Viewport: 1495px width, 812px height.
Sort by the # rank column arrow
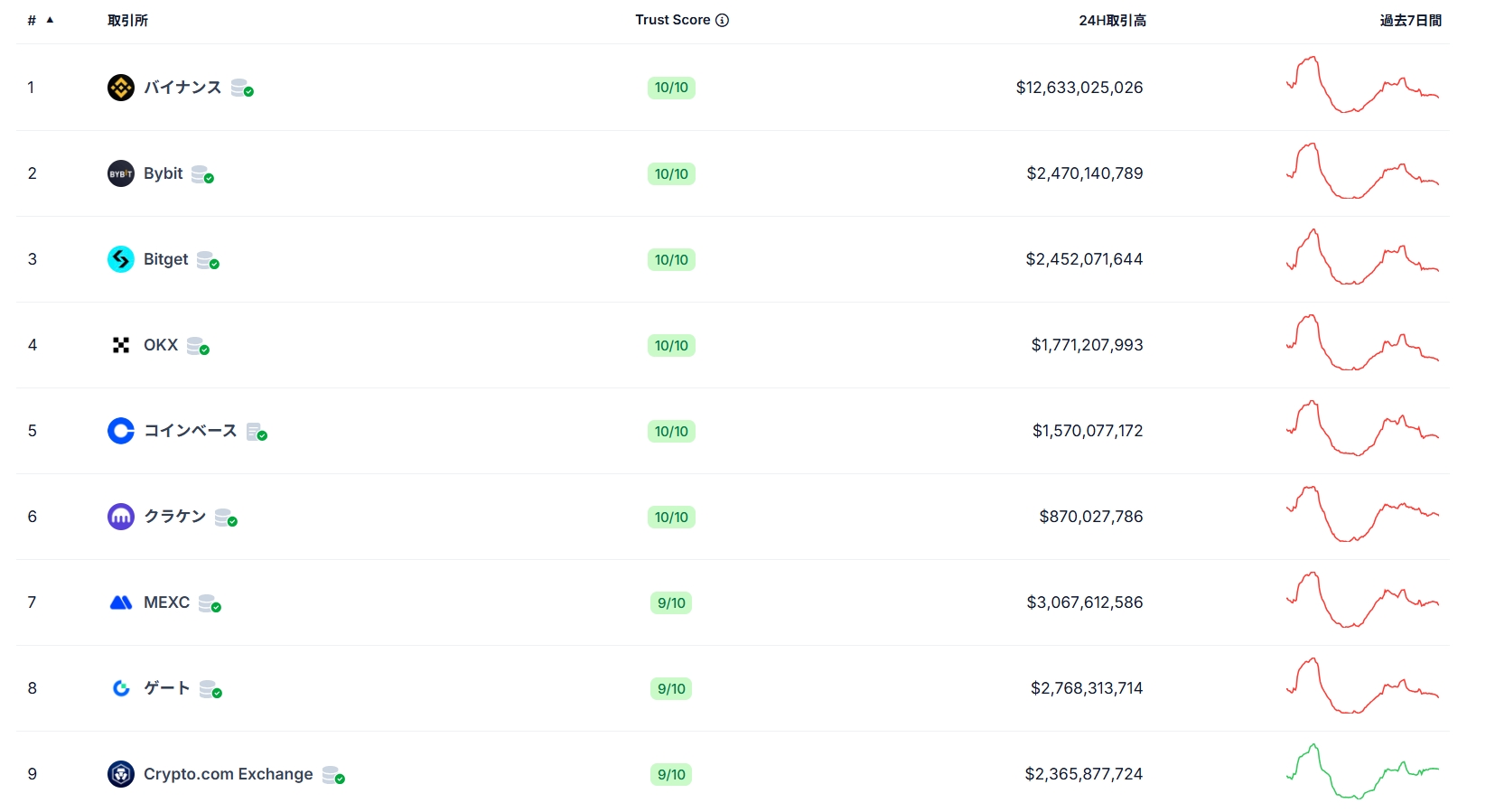point(50,20)
